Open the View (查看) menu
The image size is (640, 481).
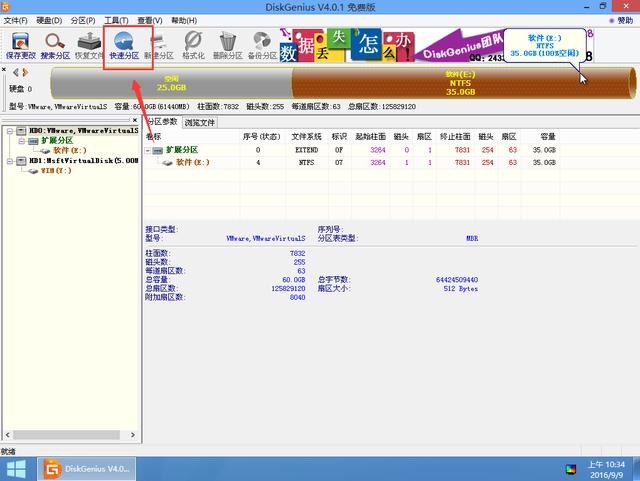150,20
